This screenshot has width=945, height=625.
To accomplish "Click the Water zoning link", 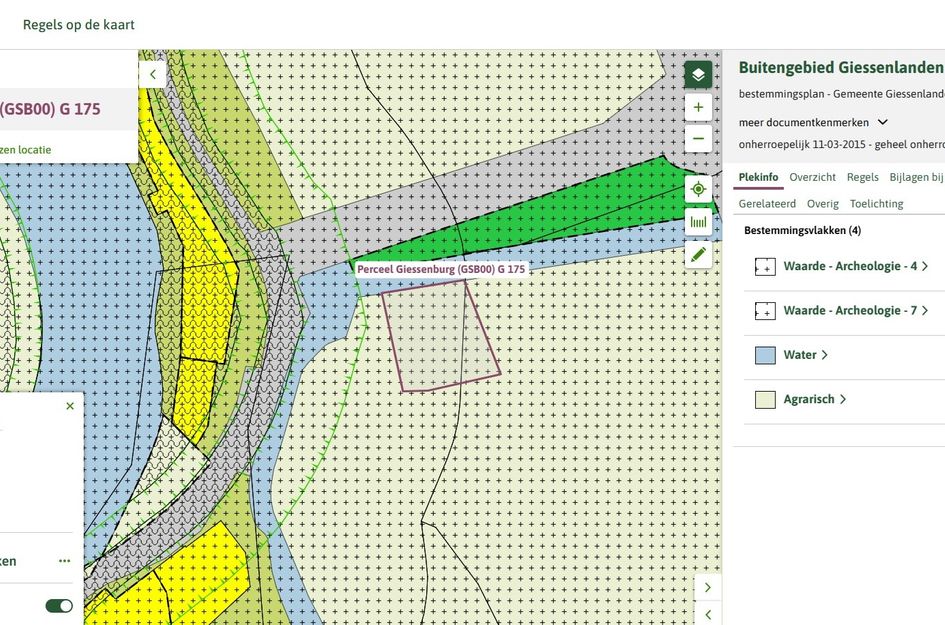I will click(800, 355).
